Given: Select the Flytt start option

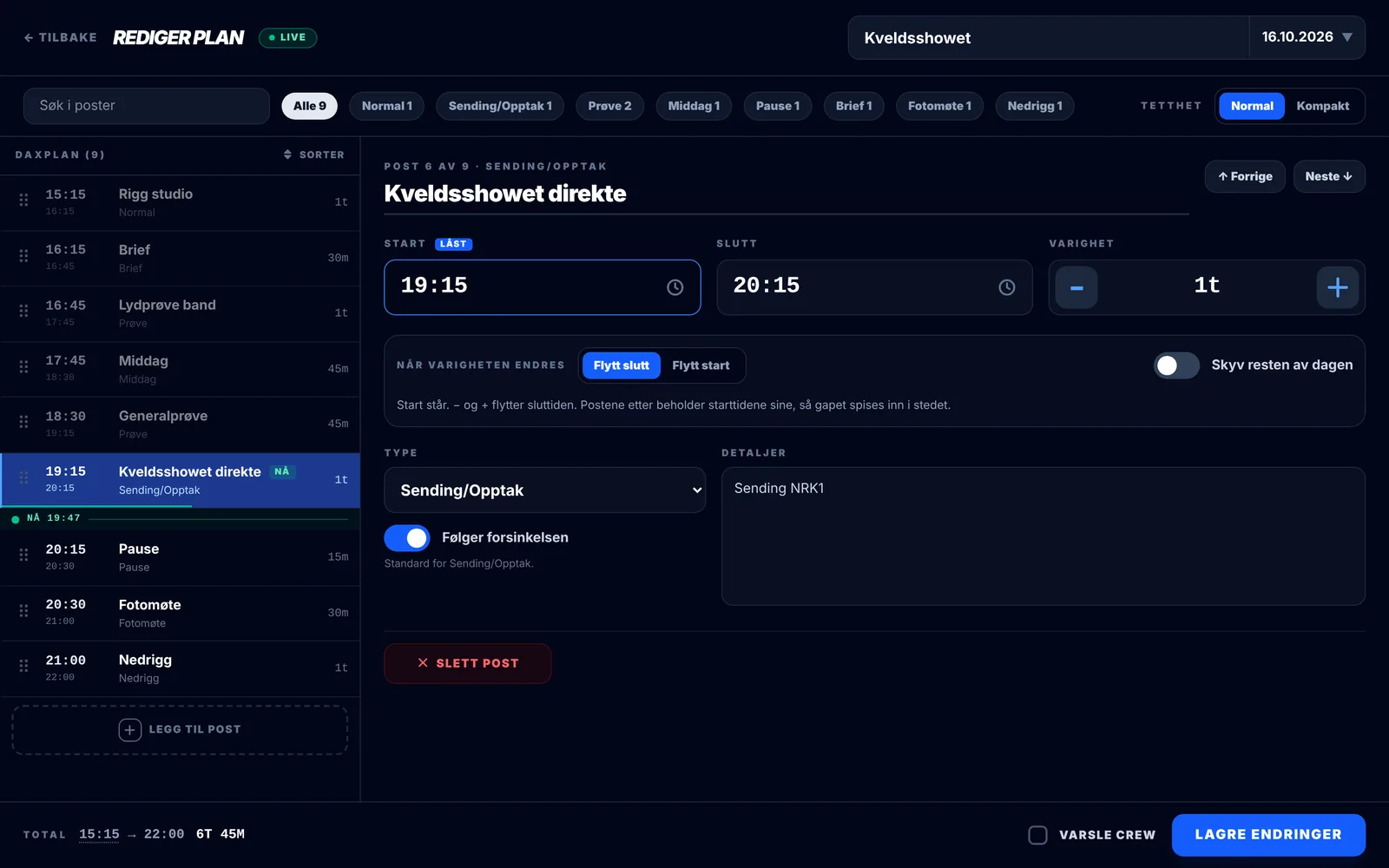Looking at the screenshot, I should pyautogui.click(x=701, y=365).
